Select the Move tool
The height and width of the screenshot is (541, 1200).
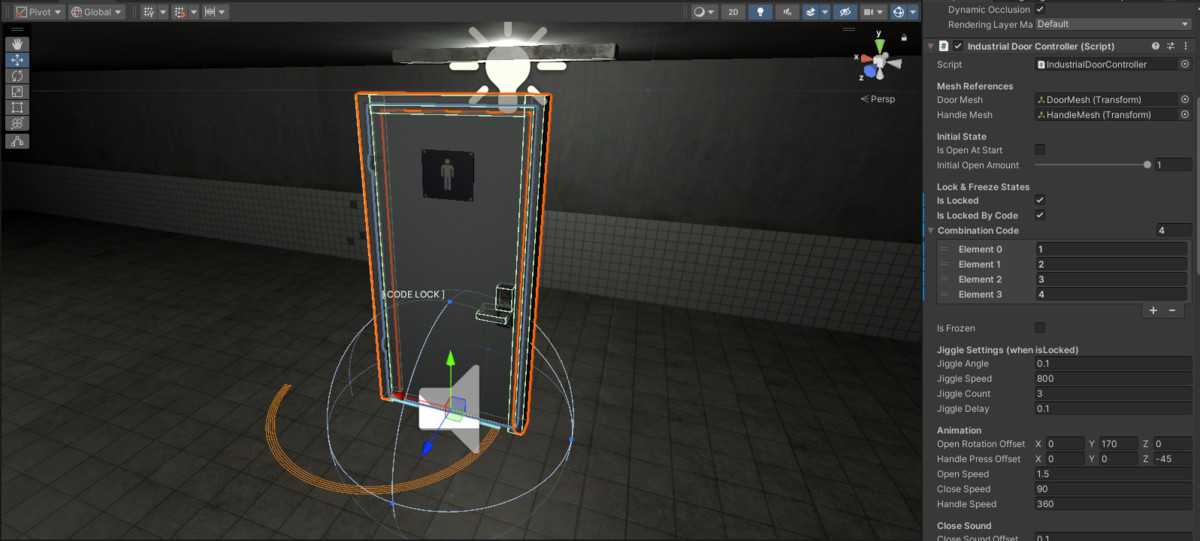point(18,60)
